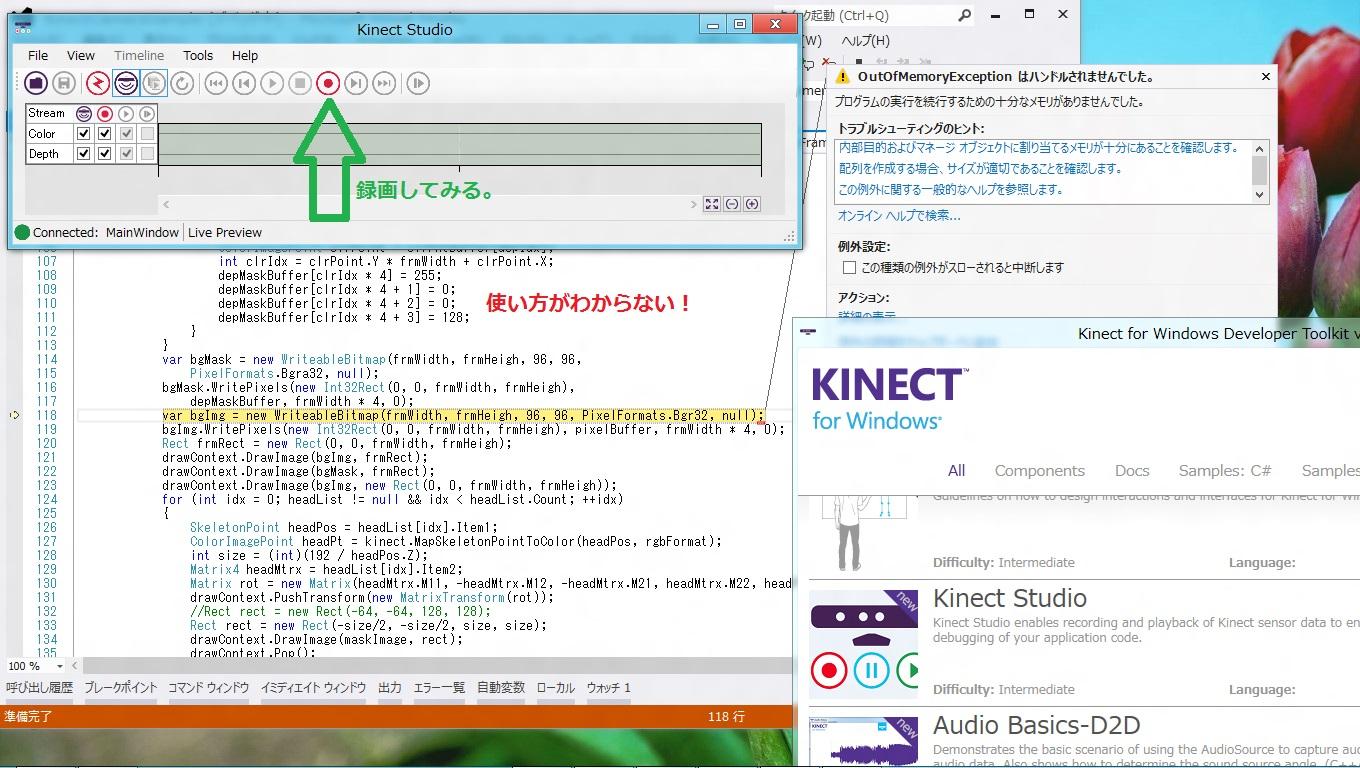Open the エラー一覧 panel tab
This screenshot has width=1360, height=768.
(439, 688)
